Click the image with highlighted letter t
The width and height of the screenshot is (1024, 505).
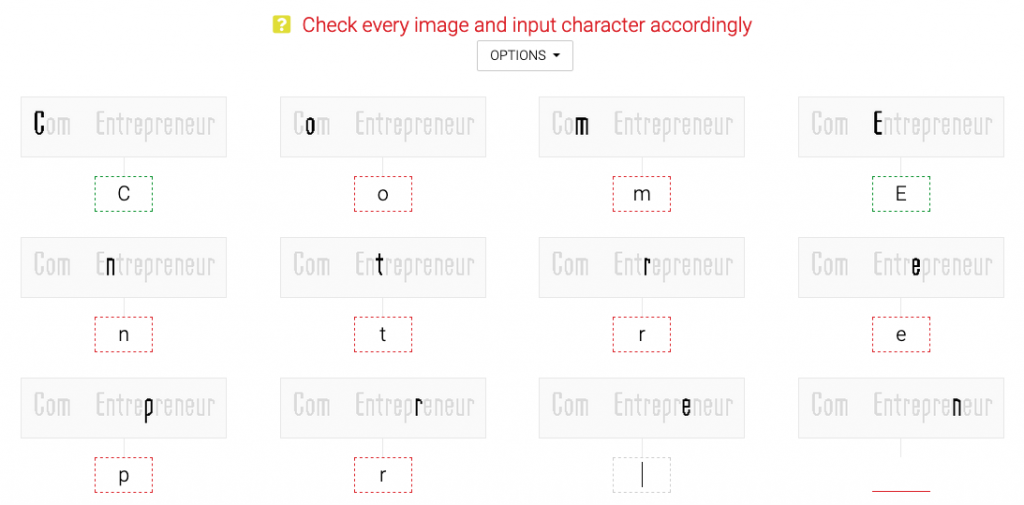coord(383,267)
